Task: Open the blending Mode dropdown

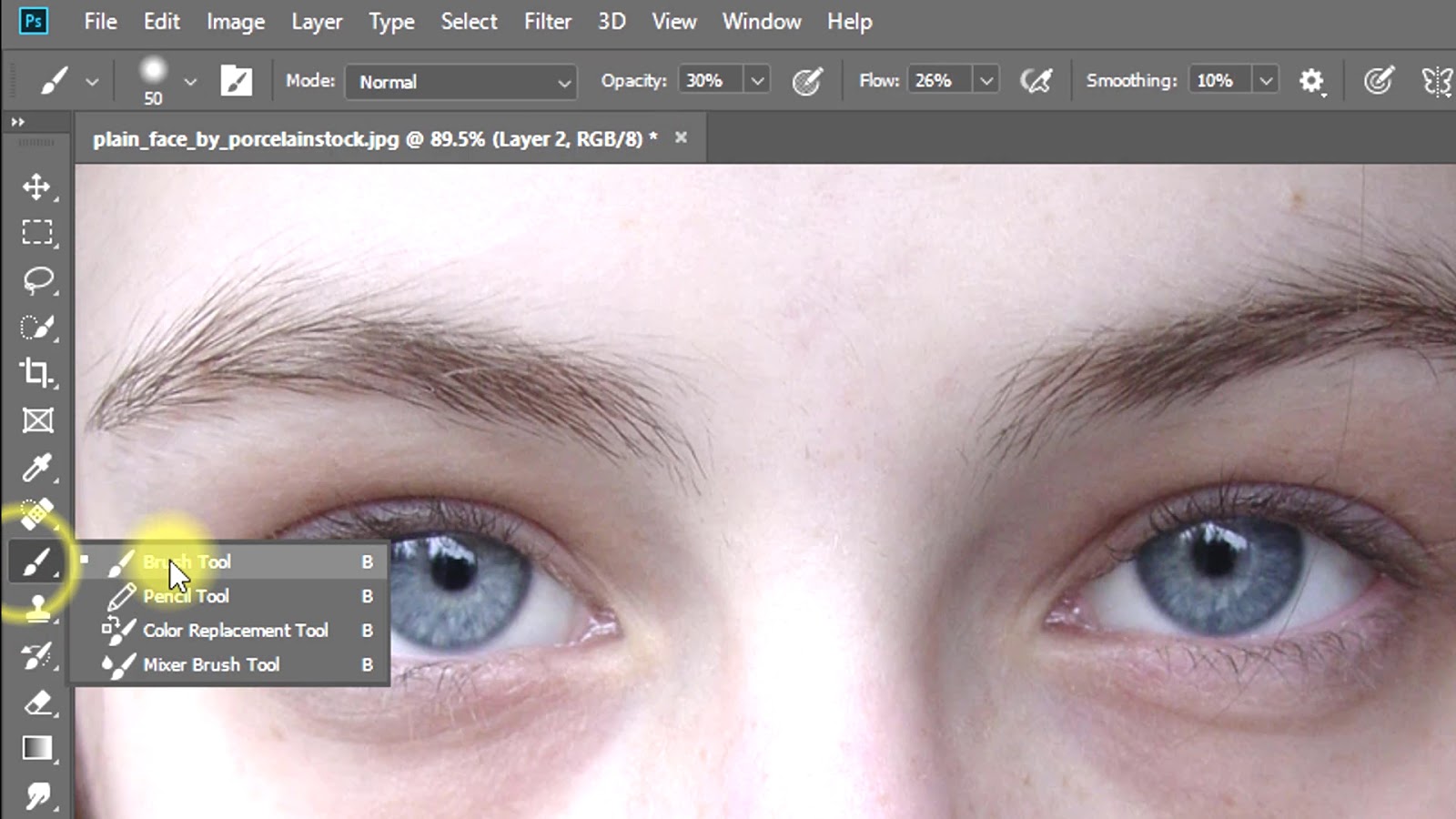Action: [461, 82]
